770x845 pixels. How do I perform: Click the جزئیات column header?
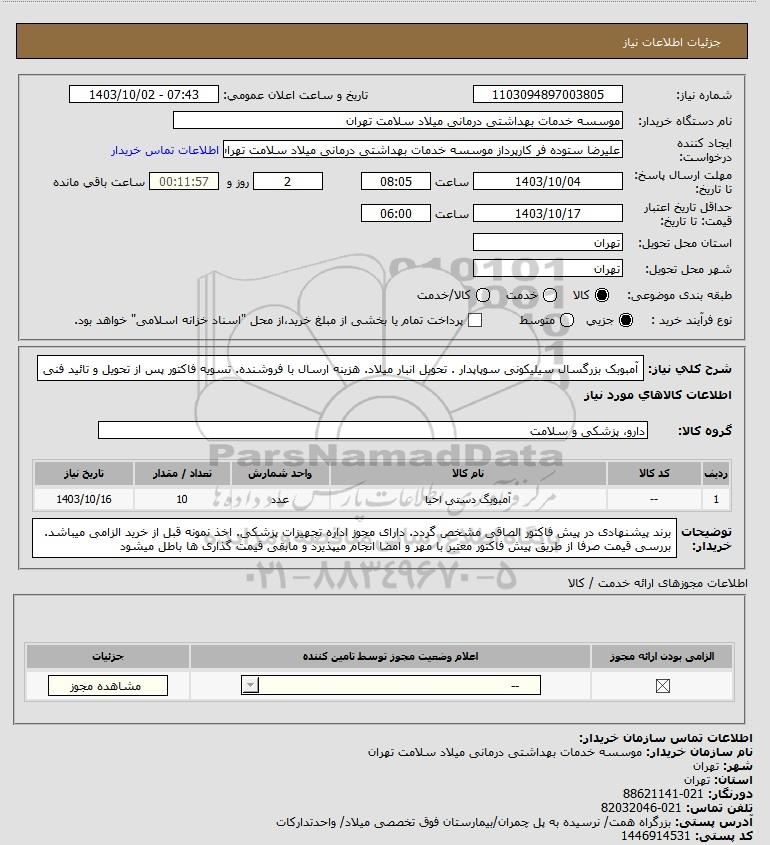point(108,656)
